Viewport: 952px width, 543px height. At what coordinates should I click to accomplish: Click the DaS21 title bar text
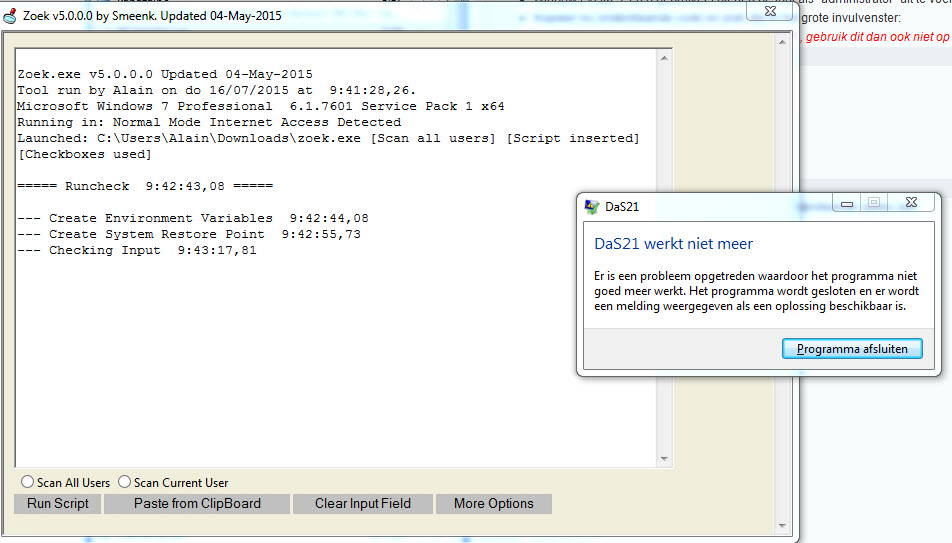pyautogui.click(x=622, y=207)
